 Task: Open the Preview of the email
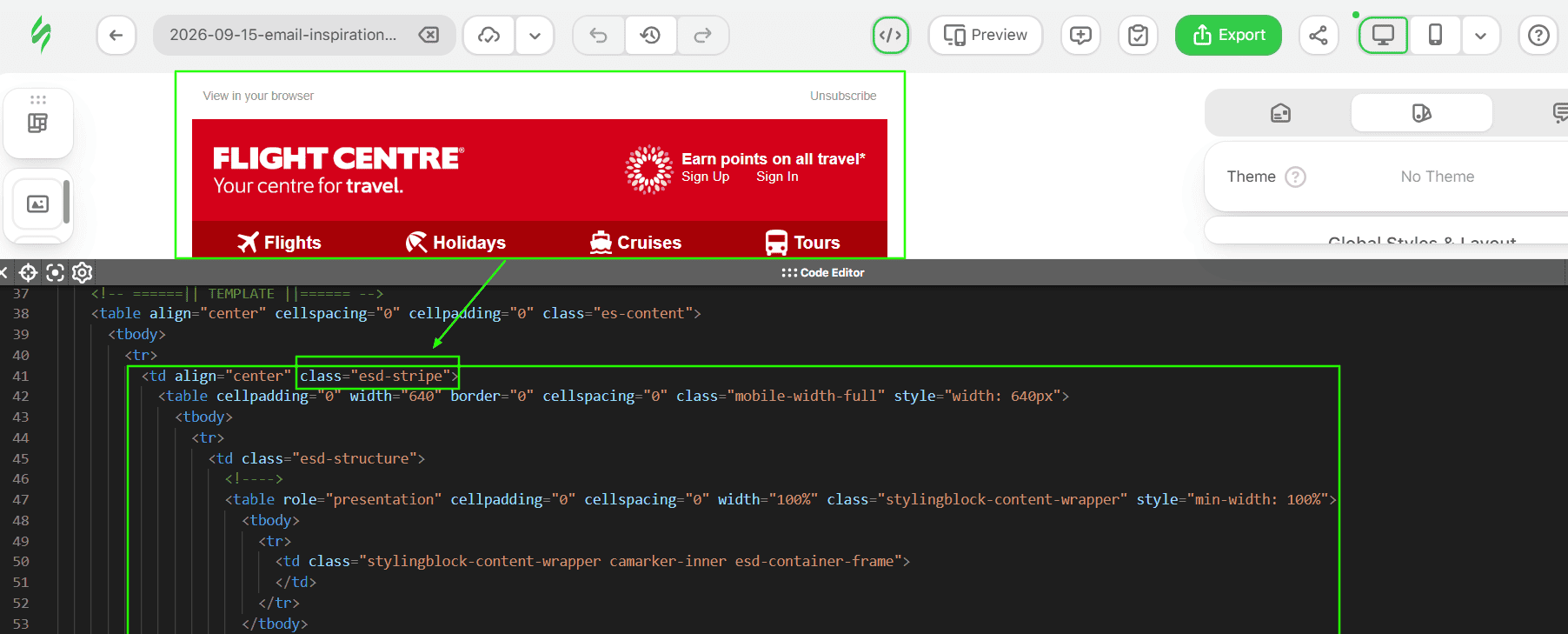(x=986, y=35)
